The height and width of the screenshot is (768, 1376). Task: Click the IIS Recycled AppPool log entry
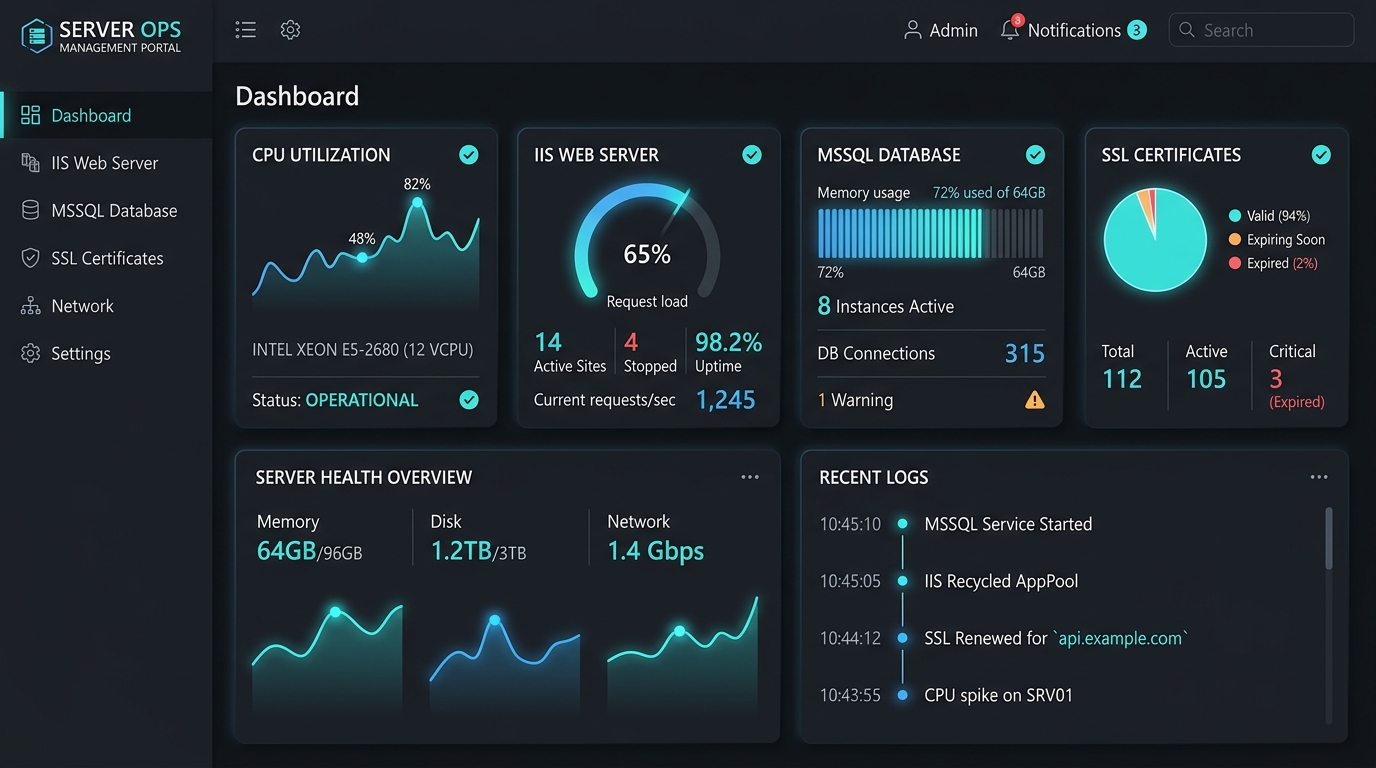pyautogui.click(x=1001, y=581)
